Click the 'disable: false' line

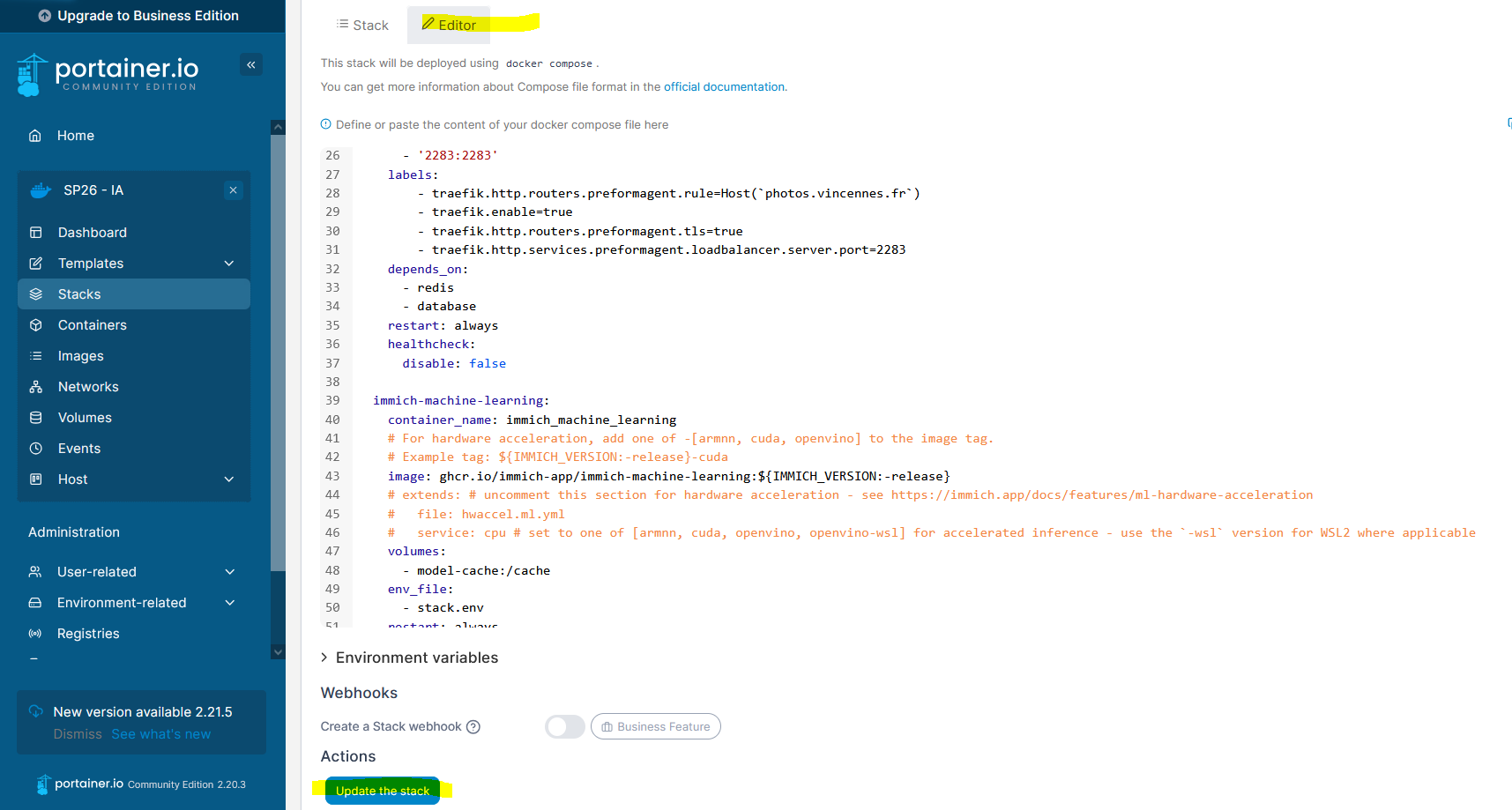click(454, 363)
